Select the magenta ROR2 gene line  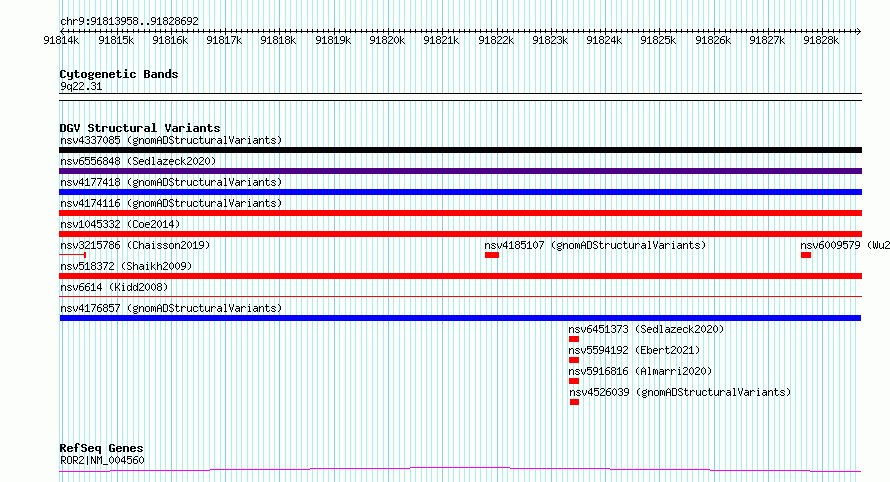(x=460, y=470)
